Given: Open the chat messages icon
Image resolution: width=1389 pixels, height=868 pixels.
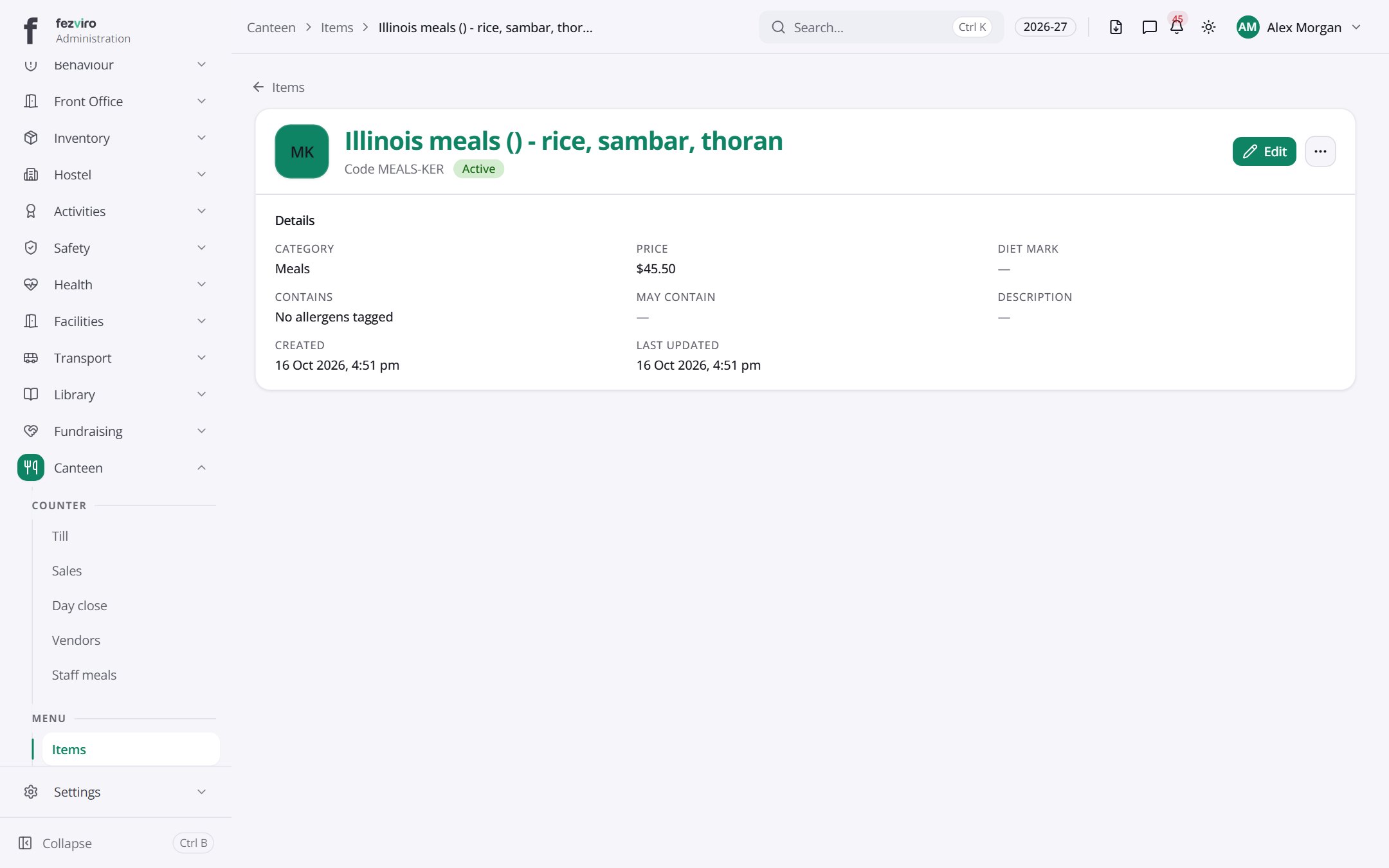Looking at the screenshot, I should tap(1149, 27).
